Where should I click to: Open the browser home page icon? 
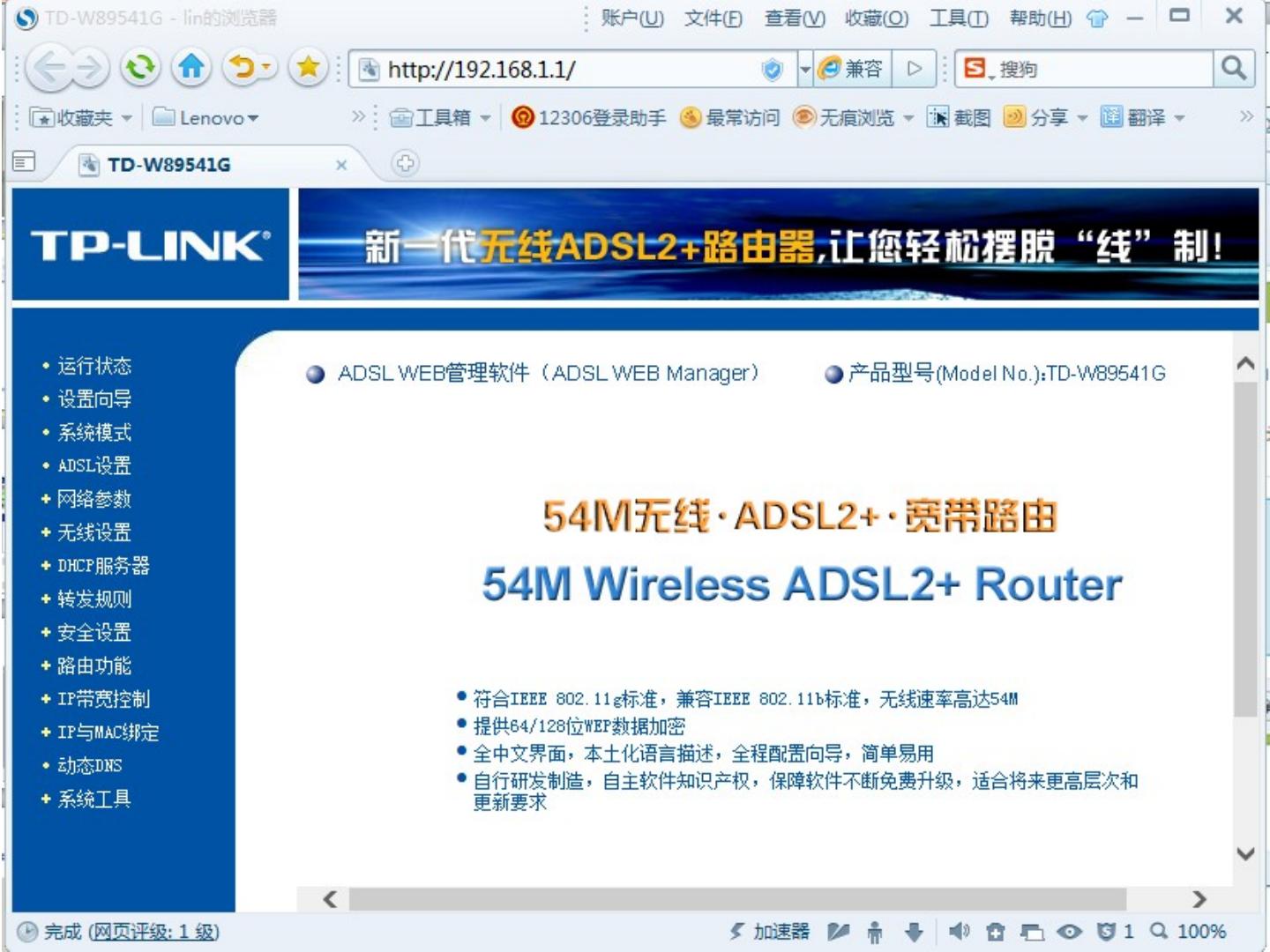click(191, 67)
